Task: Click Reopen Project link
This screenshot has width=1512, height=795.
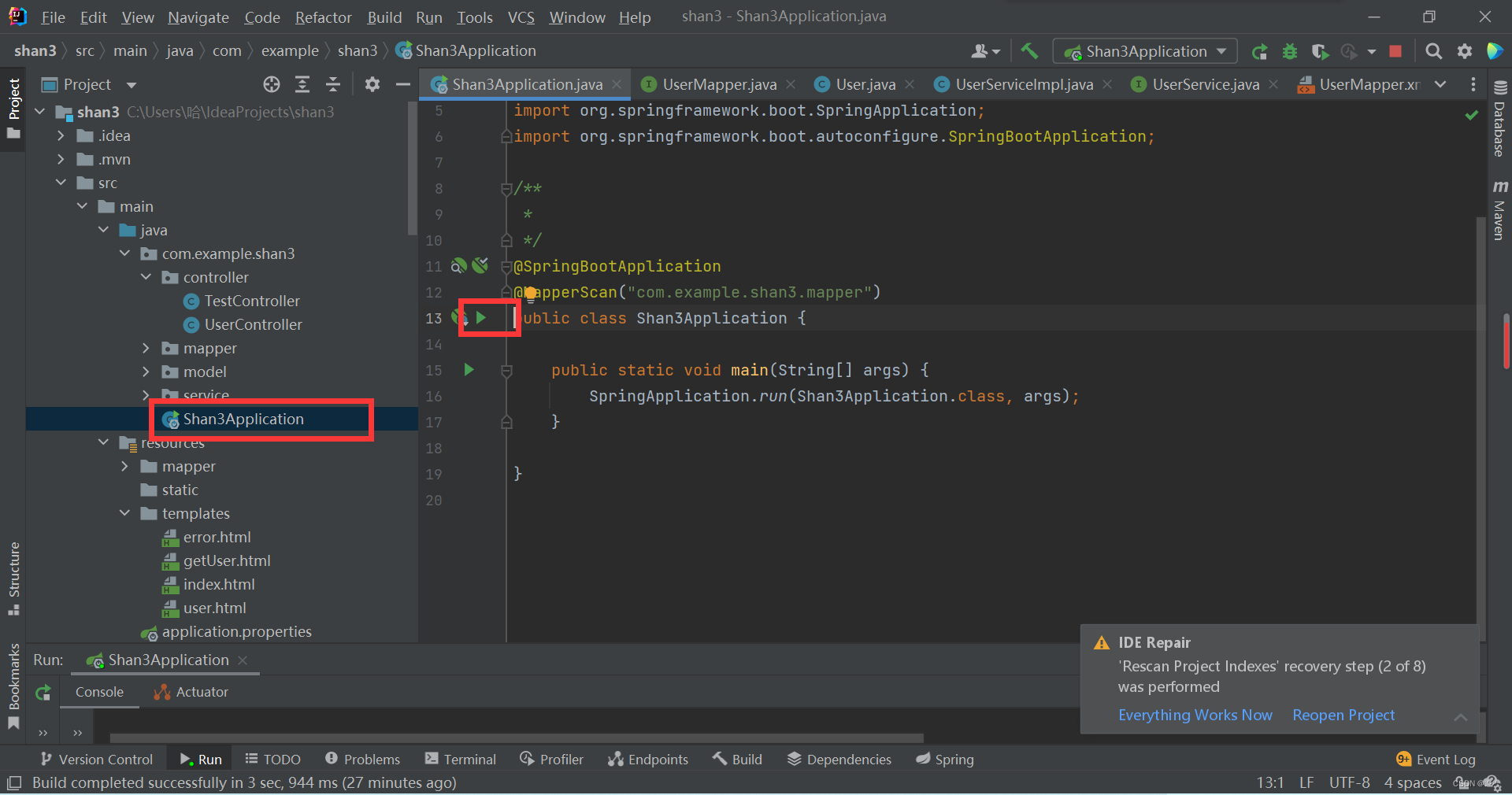Action: [x=1343, y=715]
